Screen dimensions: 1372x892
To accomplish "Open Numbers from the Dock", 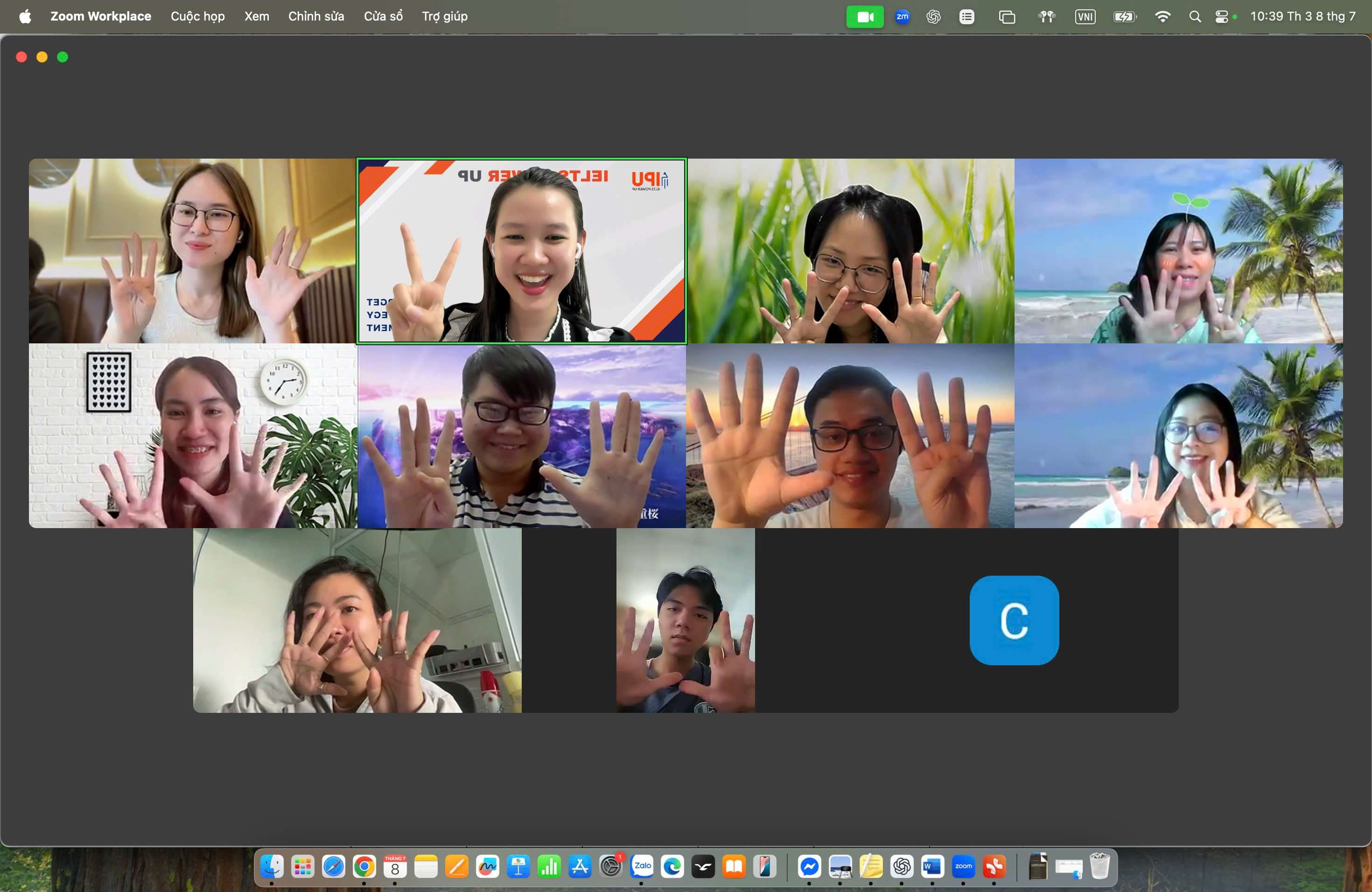I will point(549,867).
